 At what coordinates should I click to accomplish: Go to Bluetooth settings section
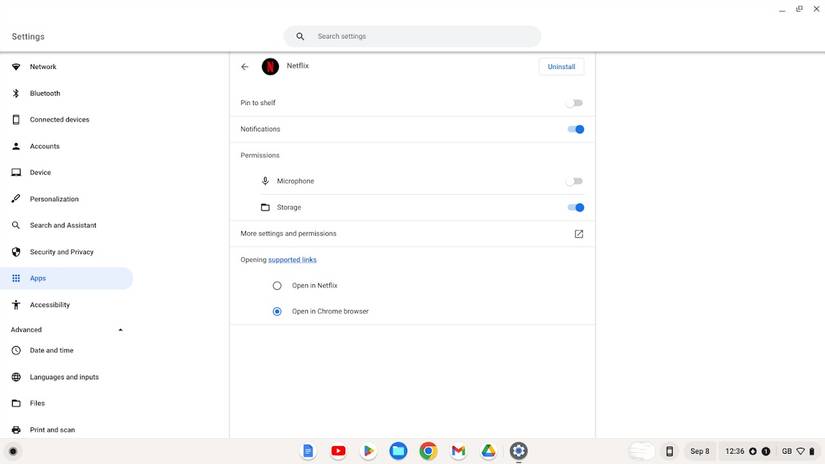pos(45,93)
